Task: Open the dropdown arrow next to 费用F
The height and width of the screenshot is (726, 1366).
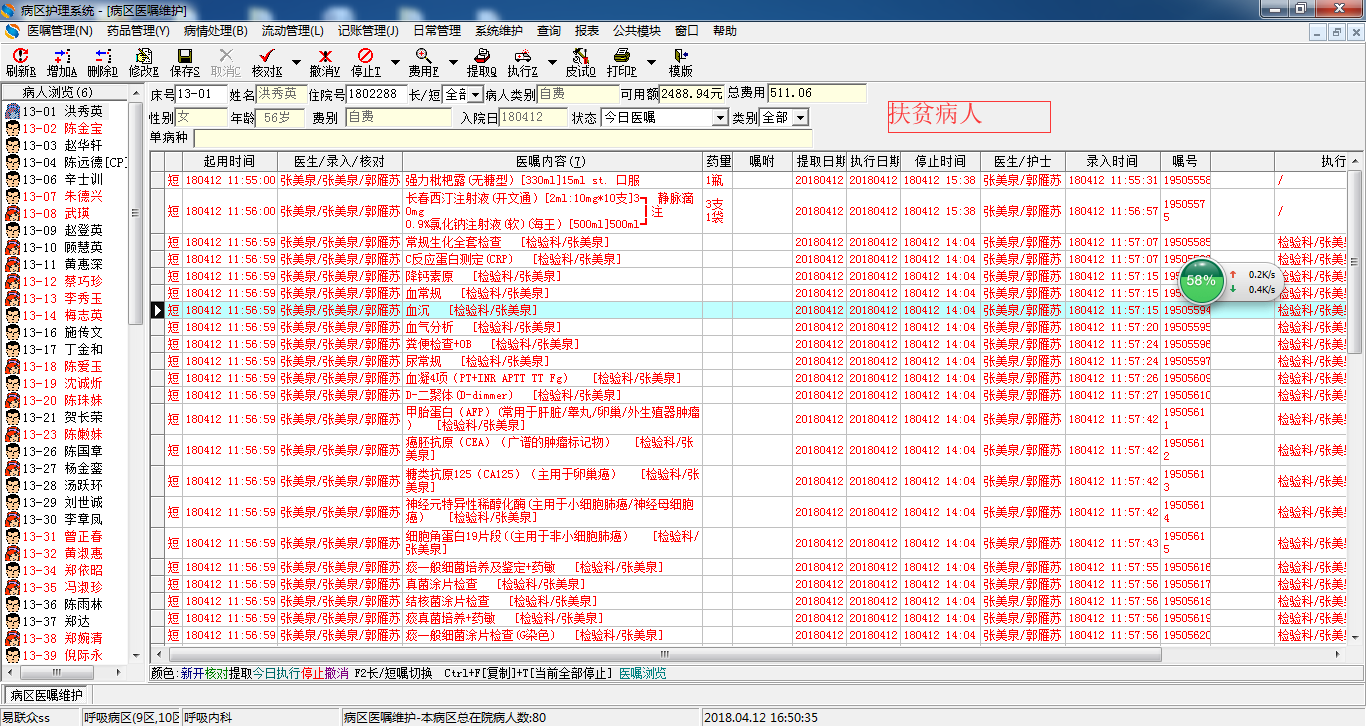Action: click(452, 62)
